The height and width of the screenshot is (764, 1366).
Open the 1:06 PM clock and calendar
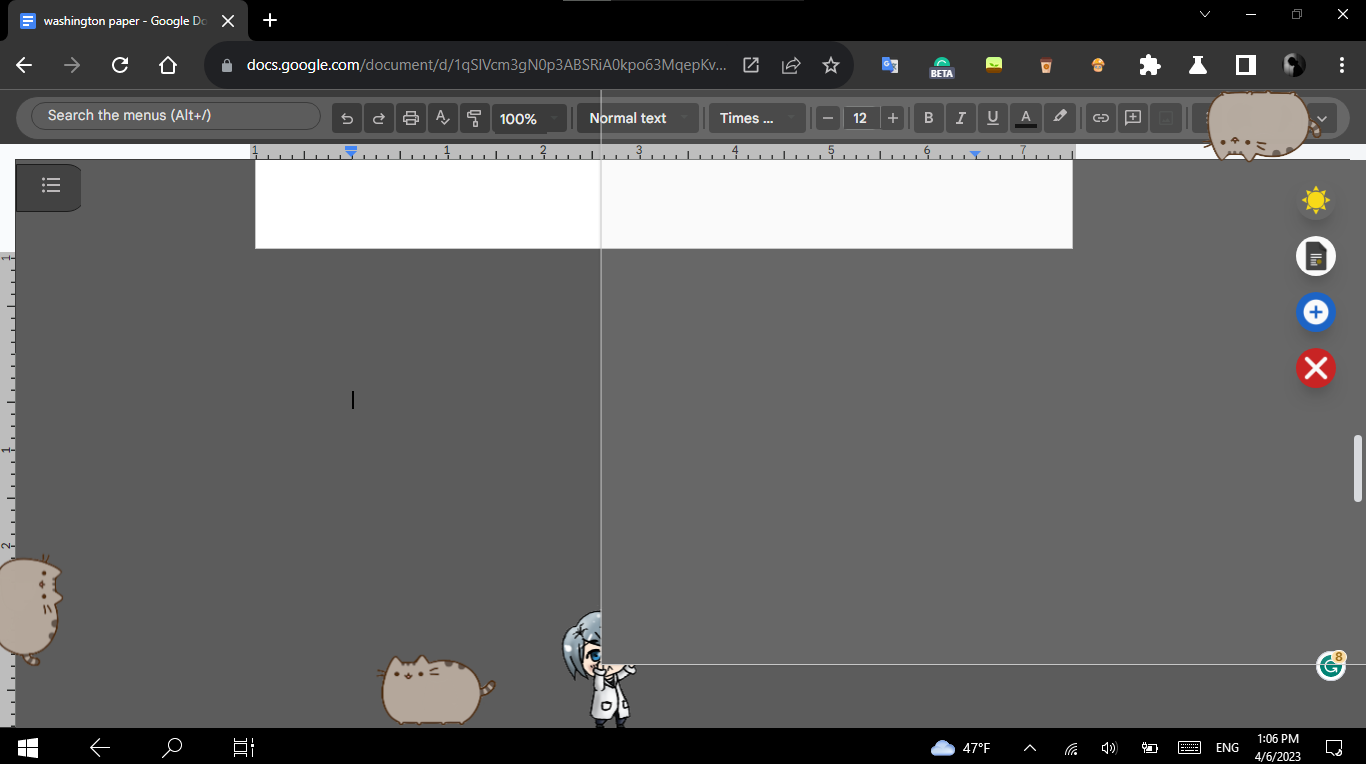click(x=1279, y=747)
